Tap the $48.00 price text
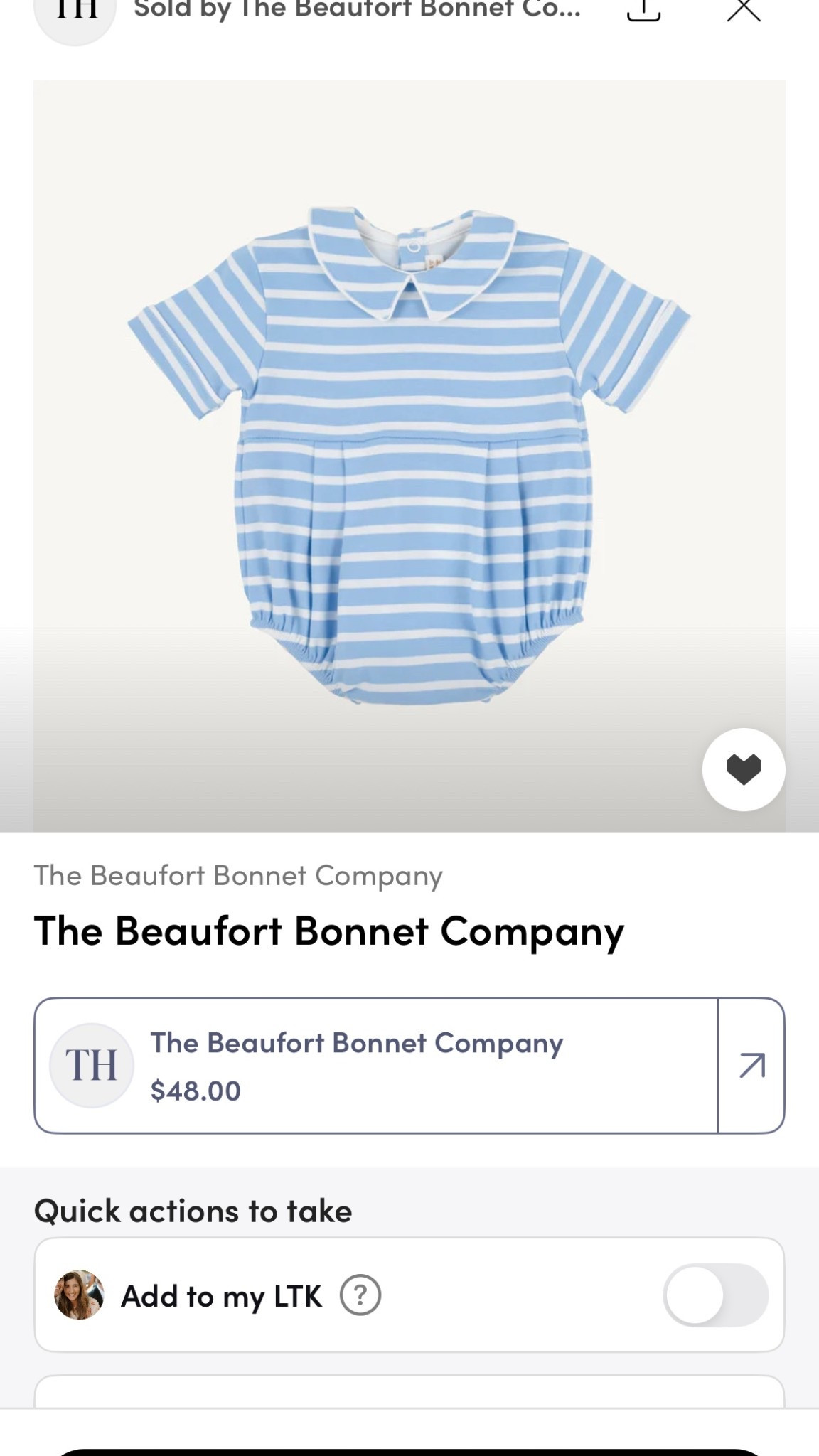 196,1091
